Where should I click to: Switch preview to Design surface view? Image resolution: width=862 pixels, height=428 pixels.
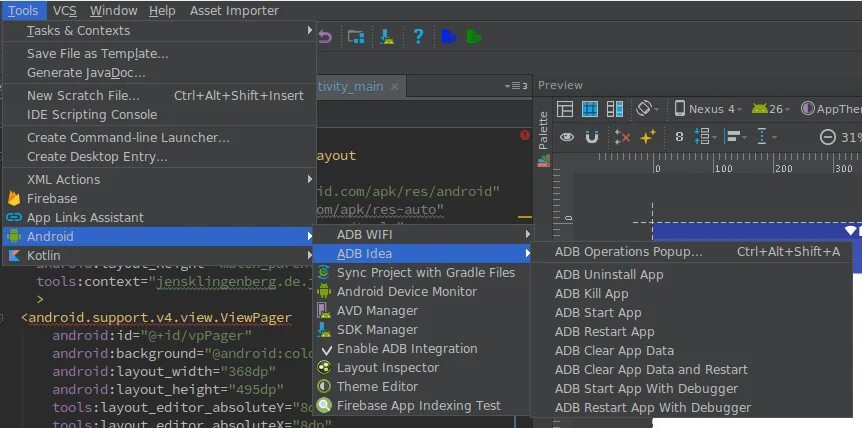coord(565,109)
